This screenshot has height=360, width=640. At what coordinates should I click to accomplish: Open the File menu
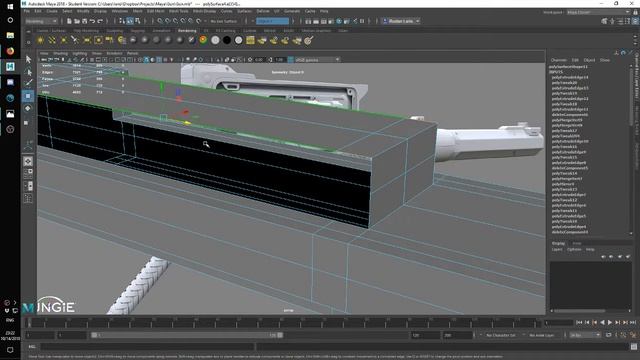coord(27,11)
